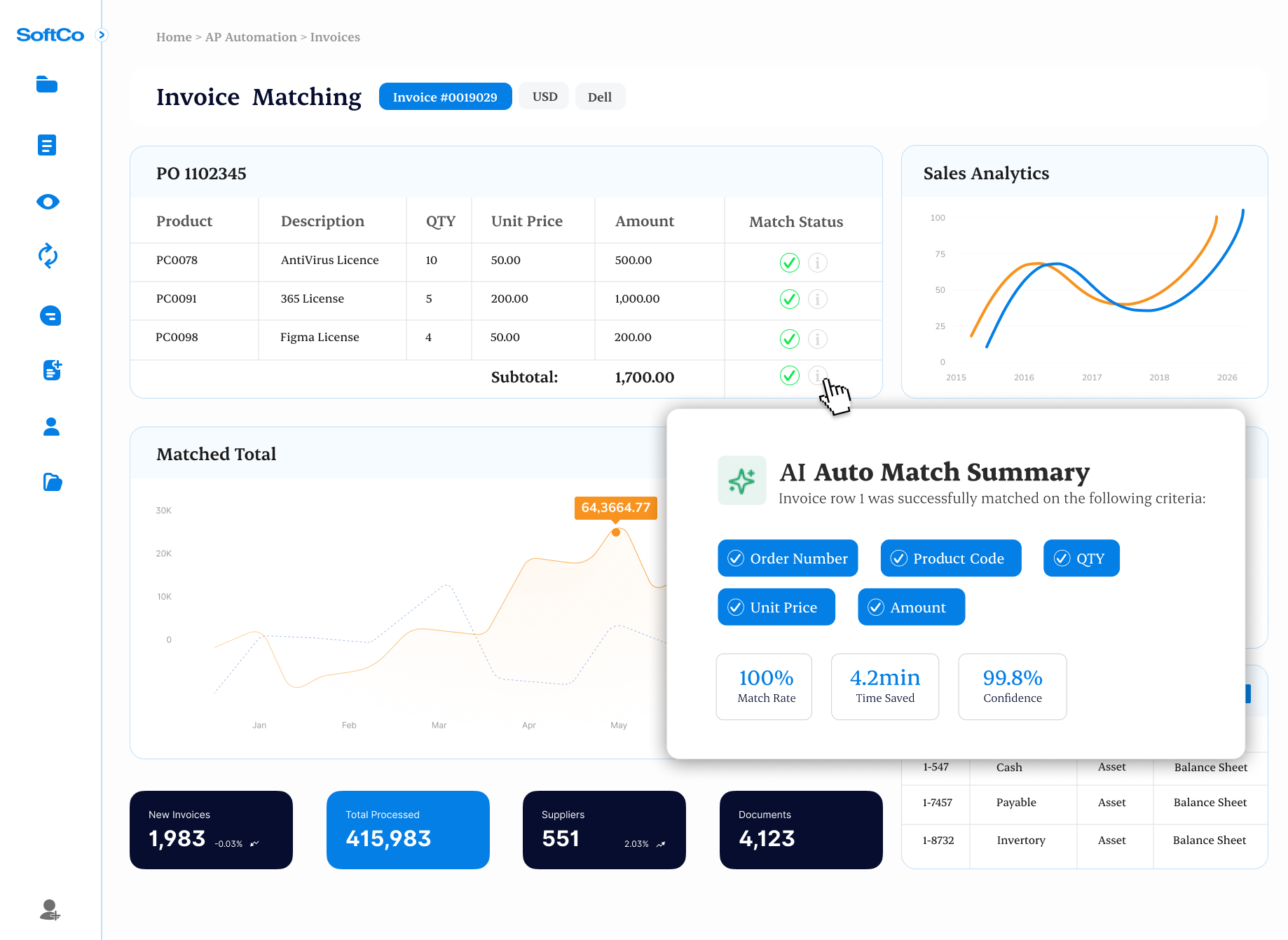Toggle the Amount criteria chip

(911, 607)
